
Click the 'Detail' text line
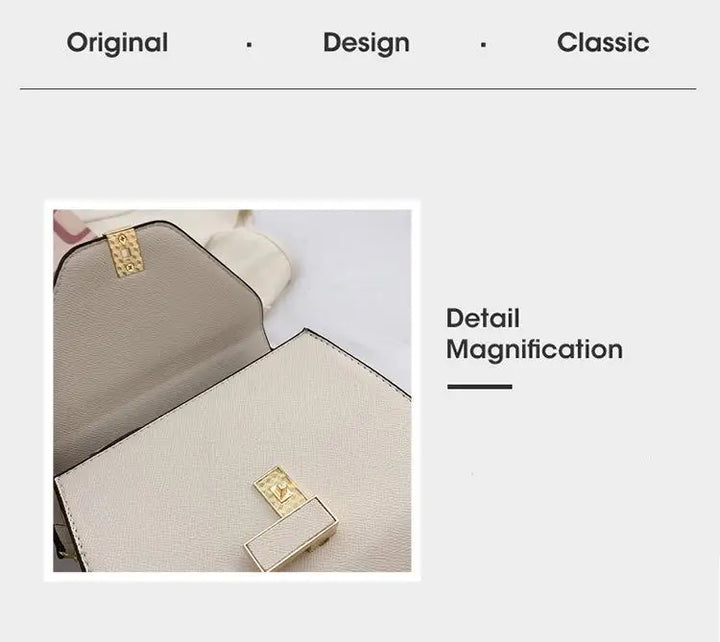483,318
